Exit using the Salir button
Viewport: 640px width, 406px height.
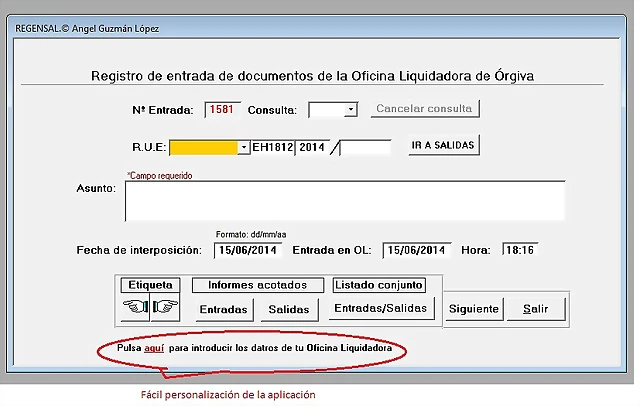[536, 309]
